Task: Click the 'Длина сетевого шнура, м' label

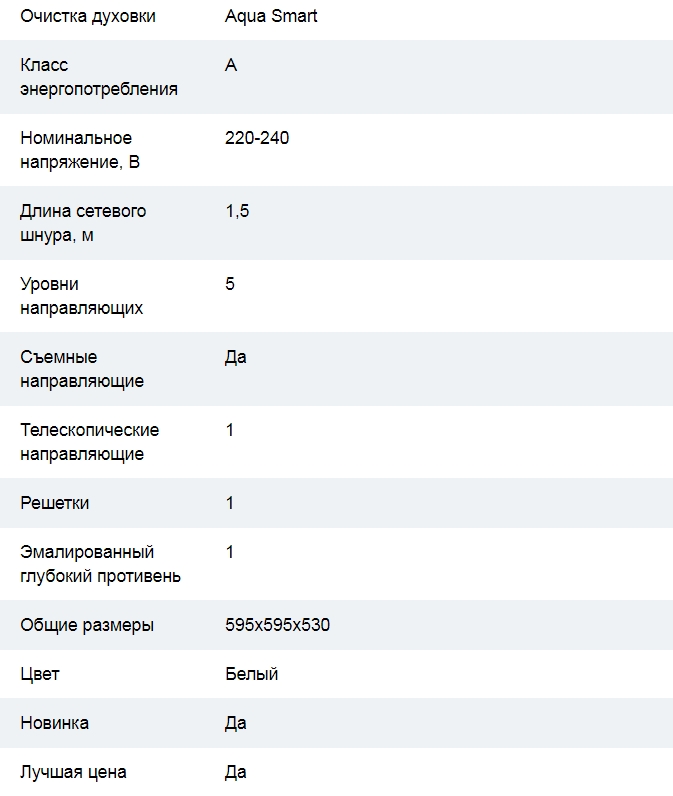Action: (x=83, y=223)
